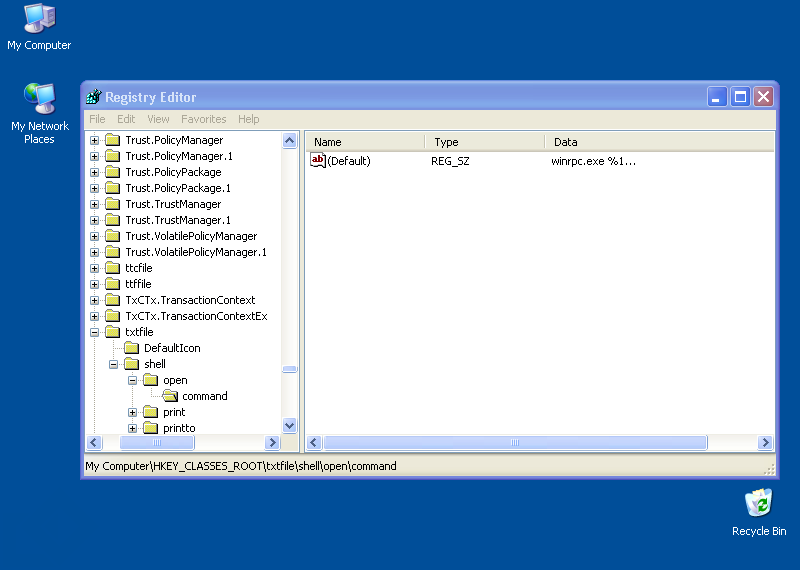
Task: Select the Trust.PolicyPackage key label
Action: pyautogui.click(x=173, y=172)
